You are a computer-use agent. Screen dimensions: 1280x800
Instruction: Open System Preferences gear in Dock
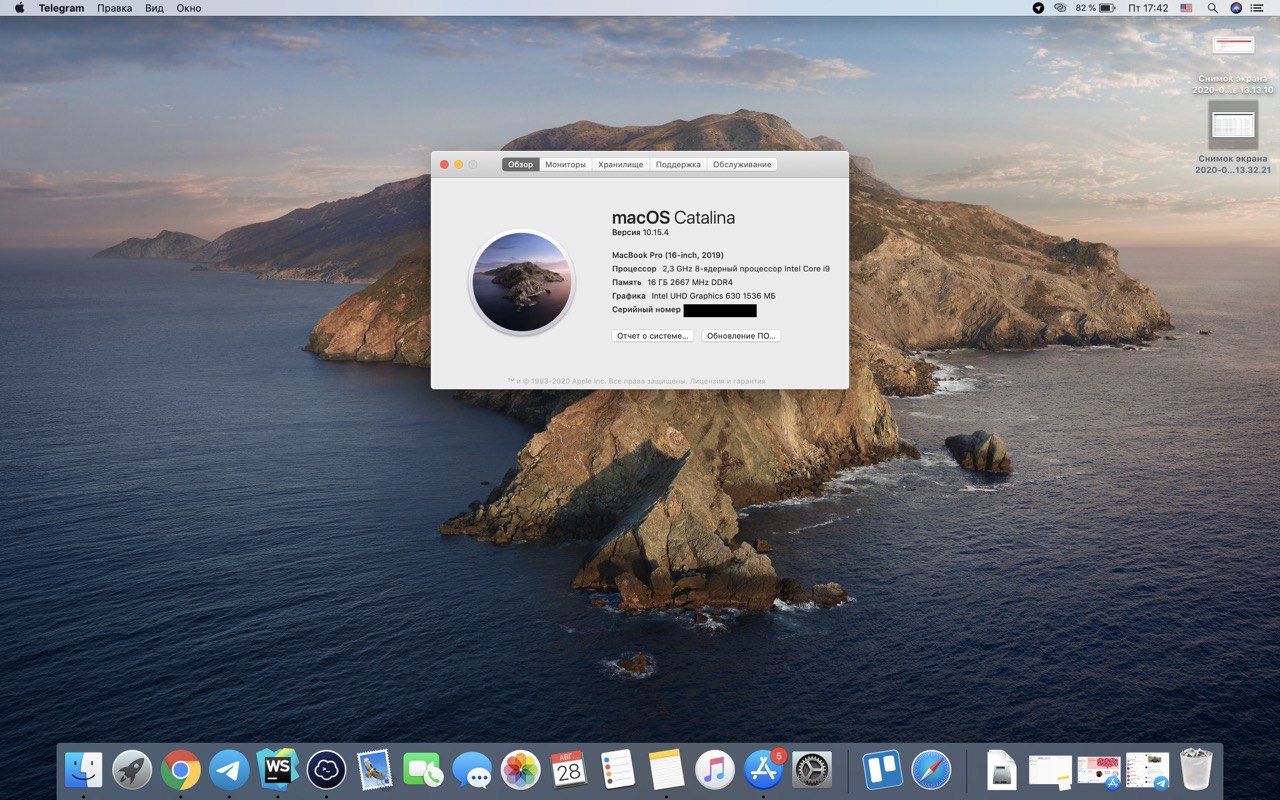812,770
